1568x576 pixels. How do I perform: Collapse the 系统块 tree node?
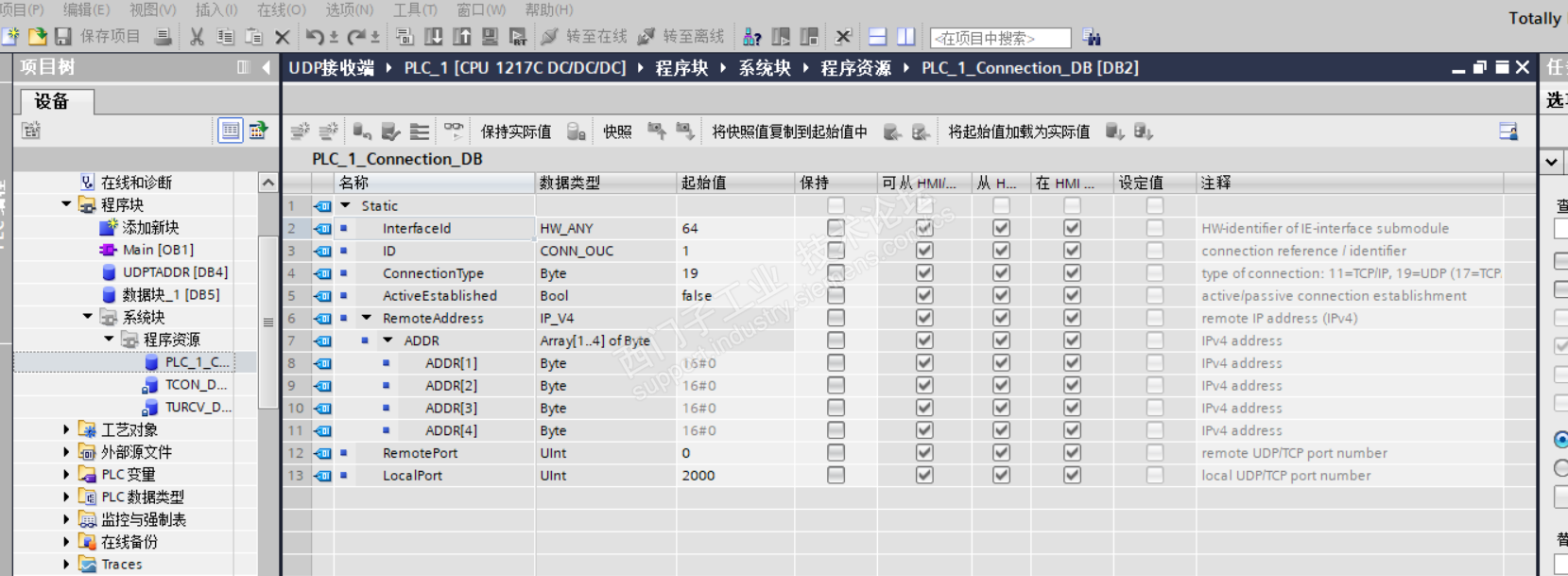88,317
